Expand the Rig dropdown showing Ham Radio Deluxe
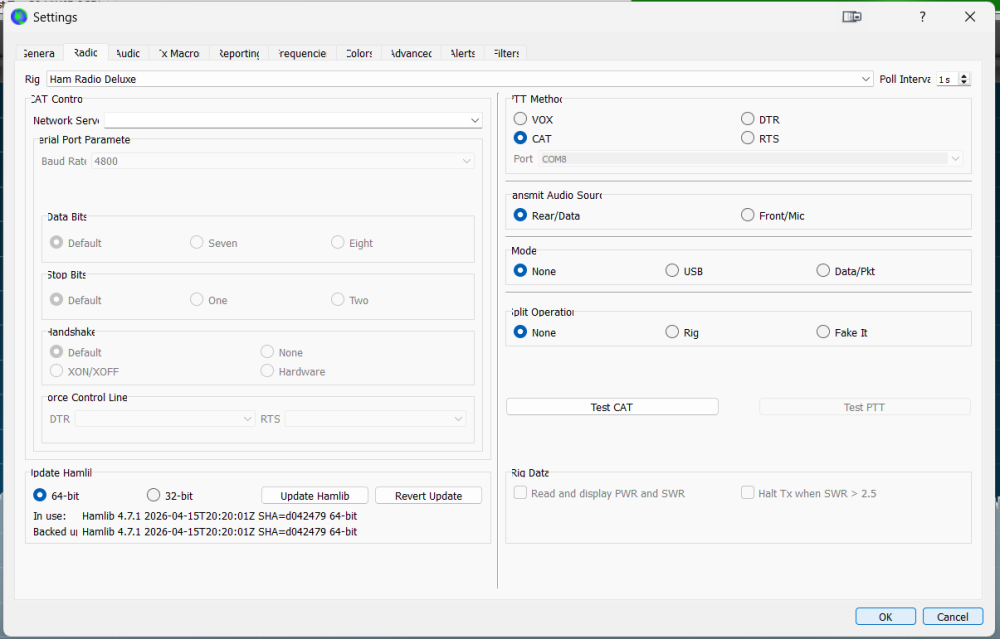 click(x=459, y=79)
